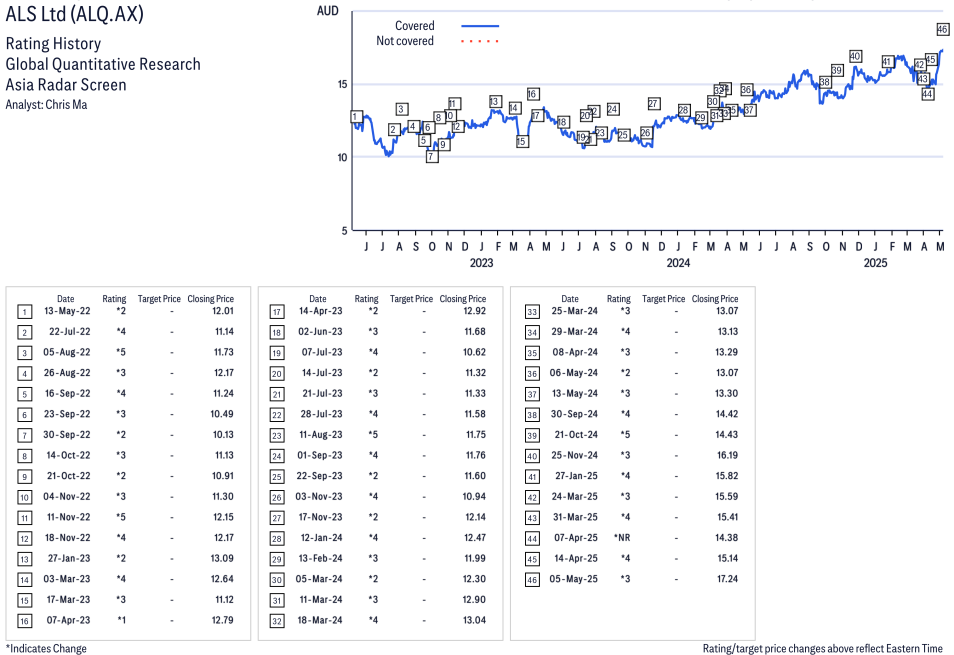Click the *Indicates Change footnote

click(x=46, y=649)
